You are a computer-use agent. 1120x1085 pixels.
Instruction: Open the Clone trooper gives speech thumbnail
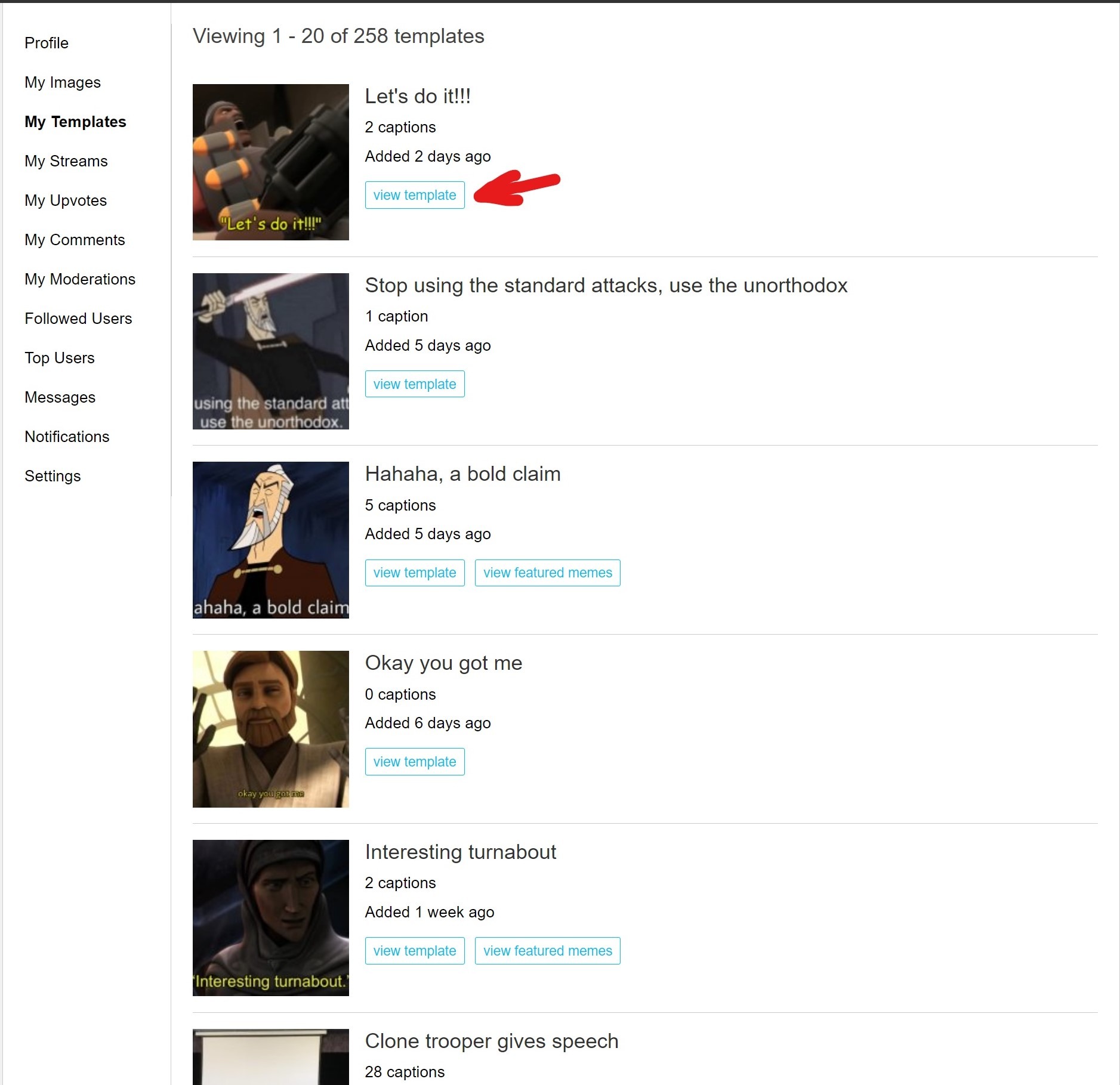click(x=271, y=1057)
